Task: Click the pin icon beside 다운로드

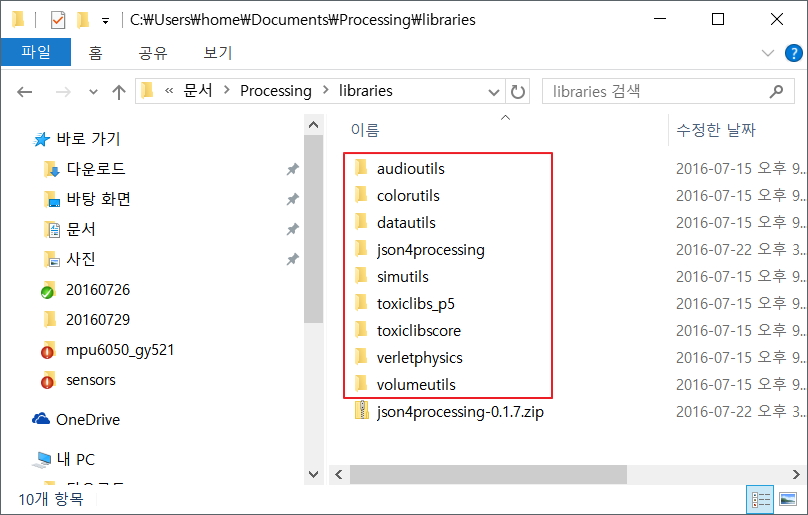Action: 293,169
